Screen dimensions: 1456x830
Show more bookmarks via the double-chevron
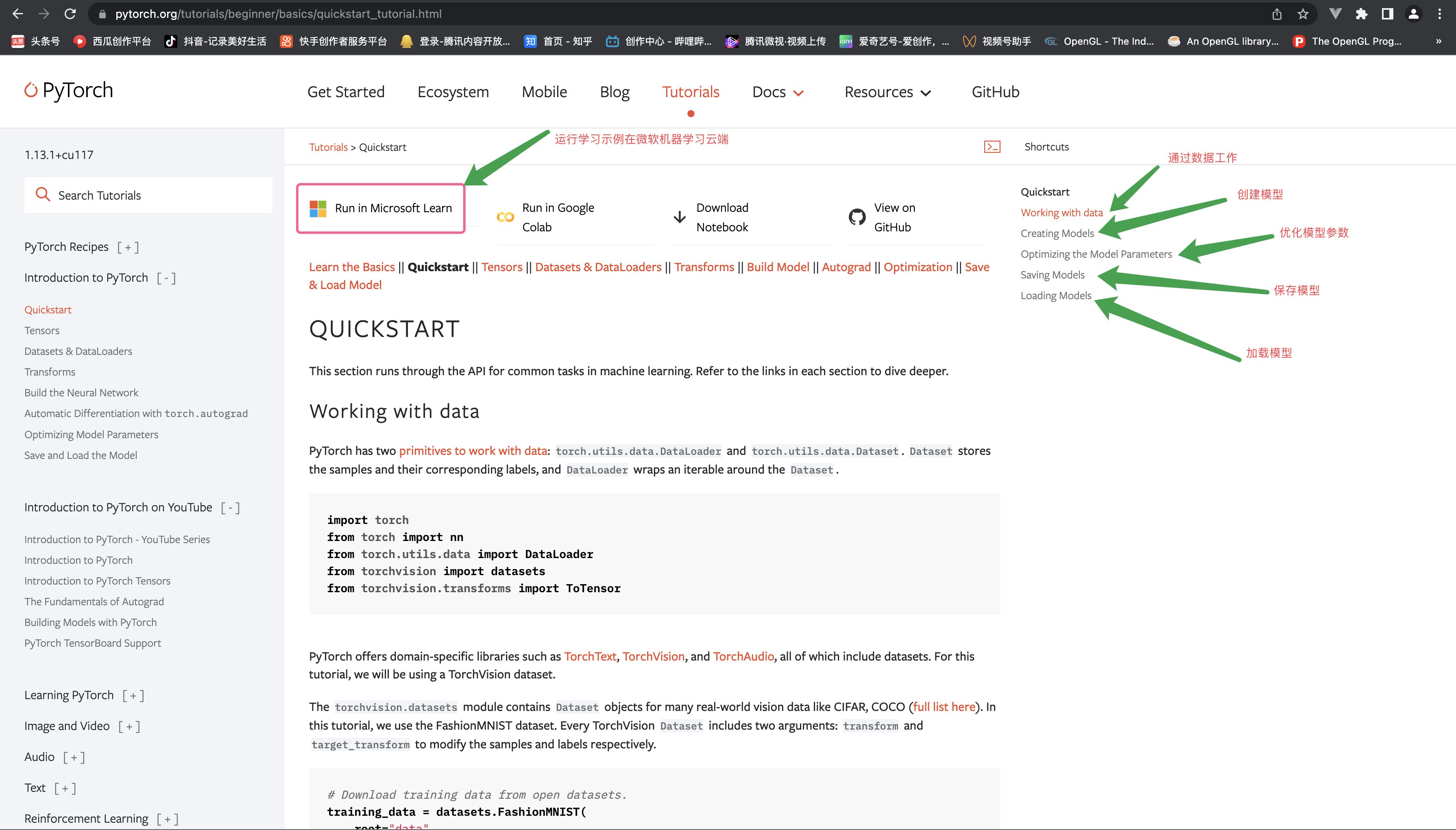[1439, 41]
